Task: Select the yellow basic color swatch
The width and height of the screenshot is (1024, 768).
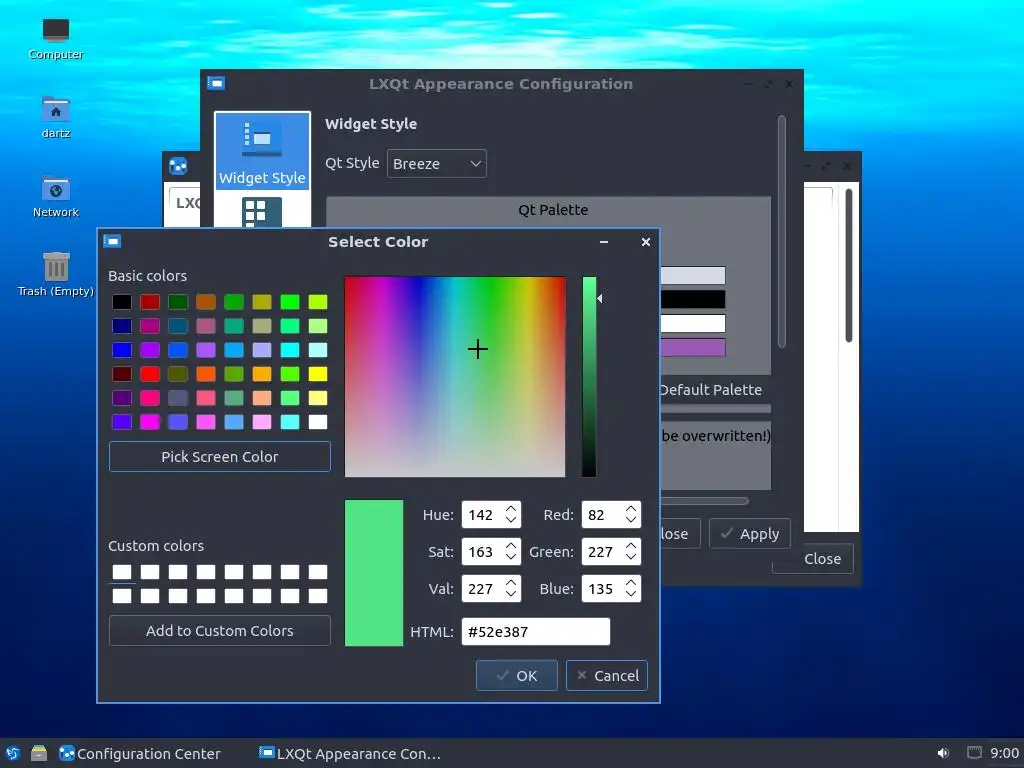Action: pyautogui.click(x=318, y=374)
